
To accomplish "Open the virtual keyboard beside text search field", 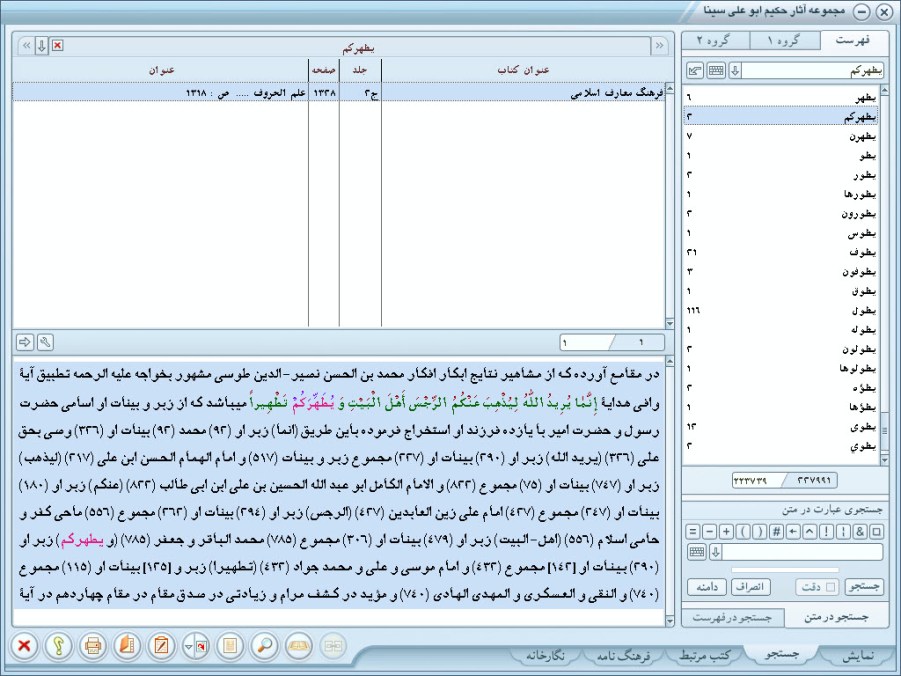I will pyautogui.click(x=696, y=552).
